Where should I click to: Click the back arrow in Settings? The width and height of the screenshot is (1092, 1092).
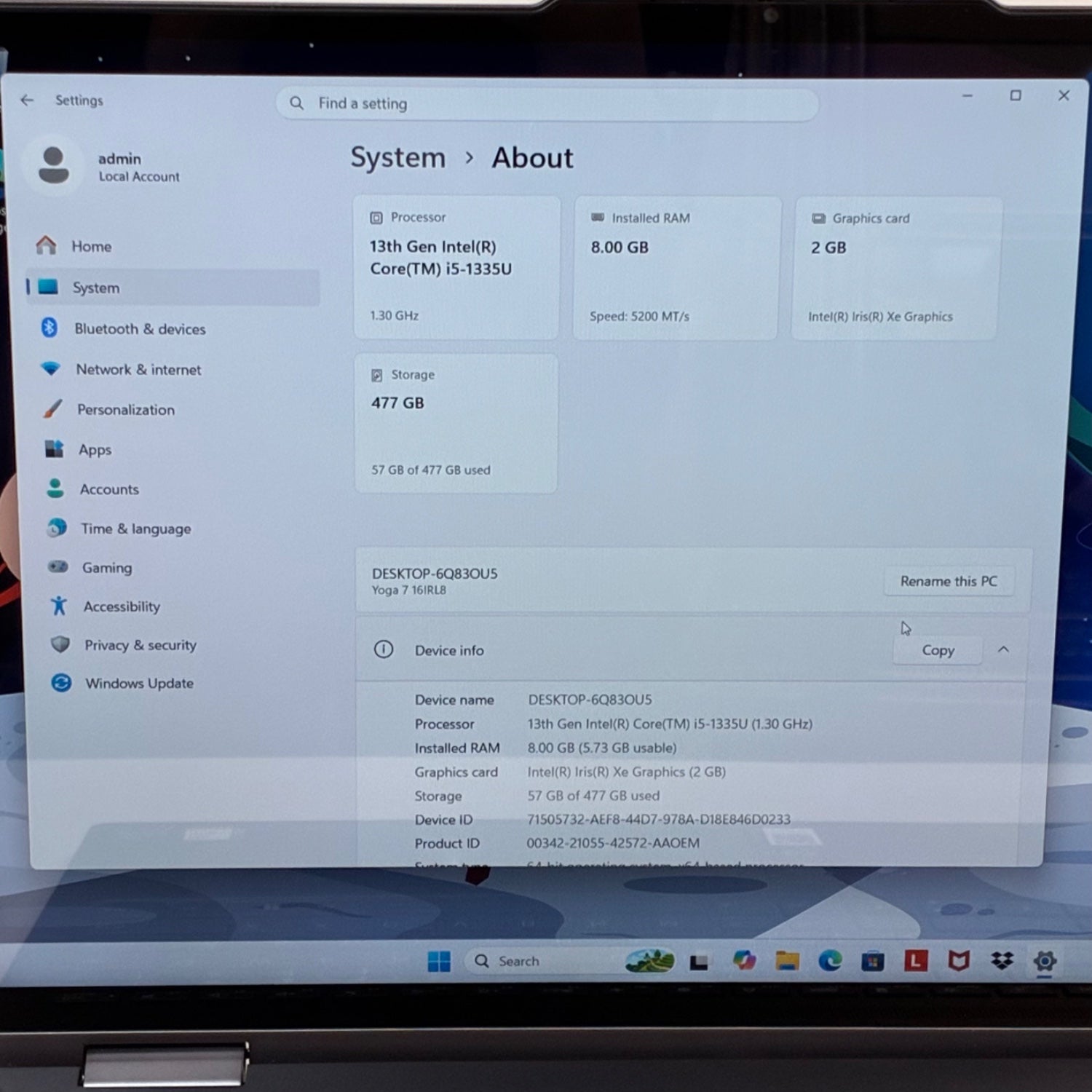point(27,100)
